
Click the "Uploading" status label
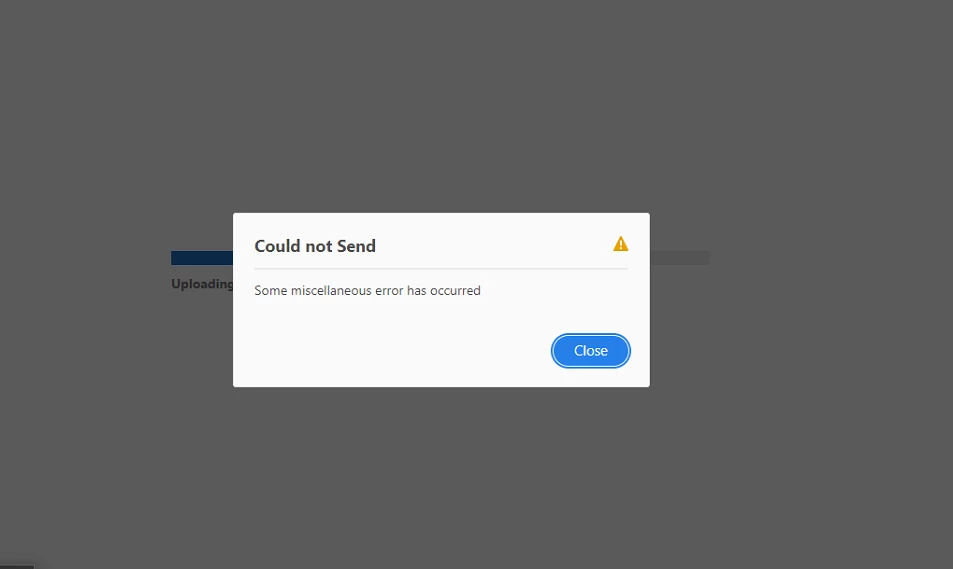click(x=202, y=284)
